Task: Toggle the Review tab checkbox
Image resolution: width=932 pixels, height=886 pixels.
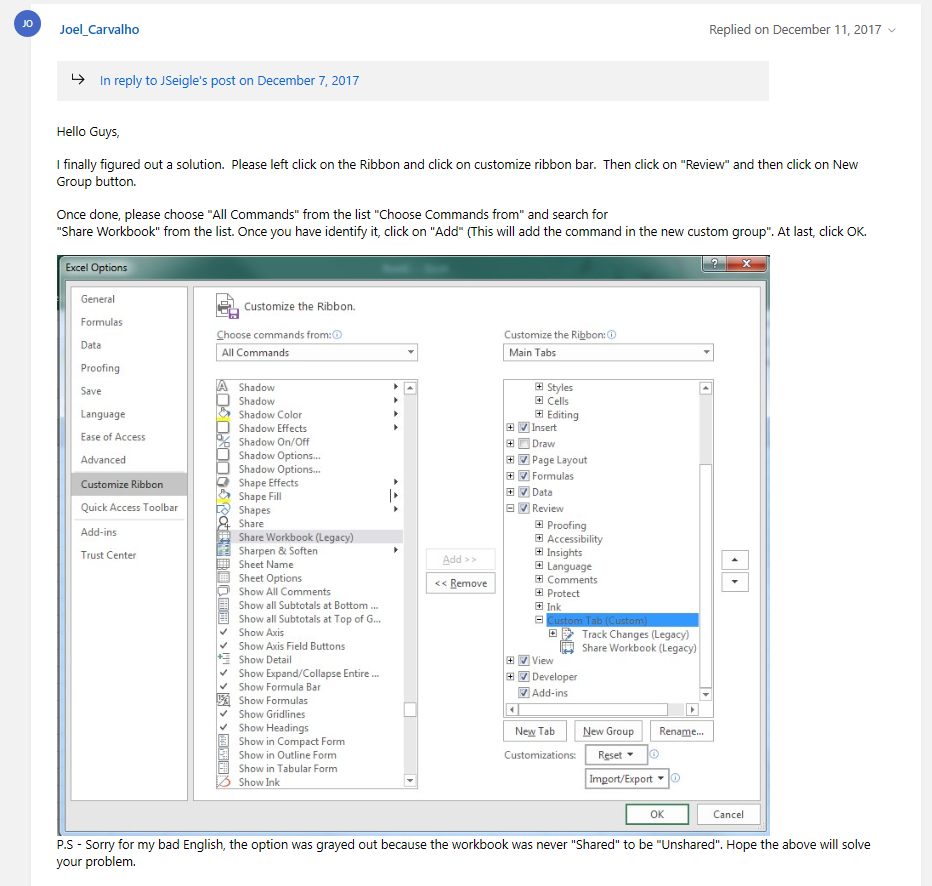Action: coord(524,508)
